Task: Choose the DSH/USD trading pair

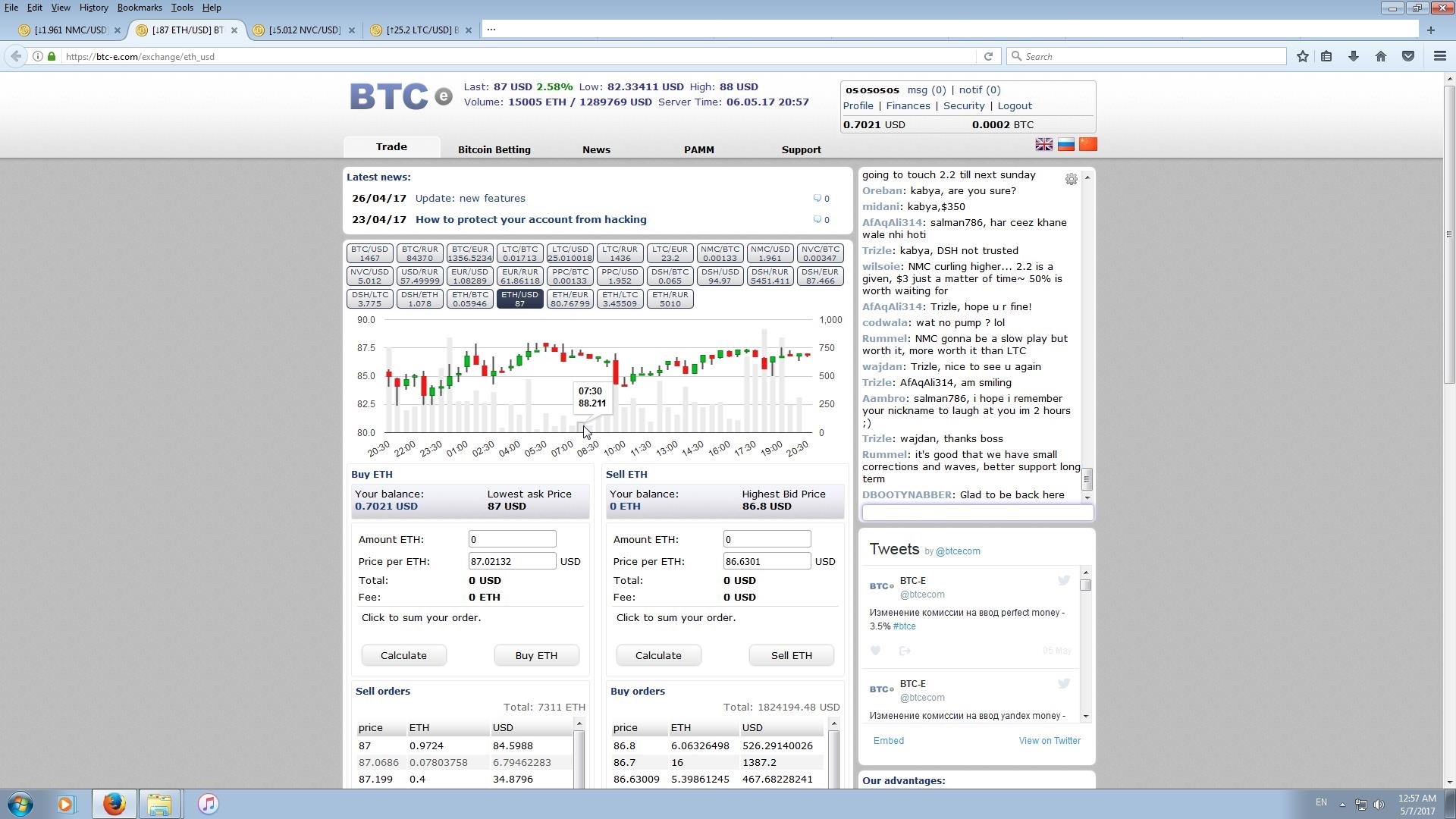Action: tap(720, 277)
